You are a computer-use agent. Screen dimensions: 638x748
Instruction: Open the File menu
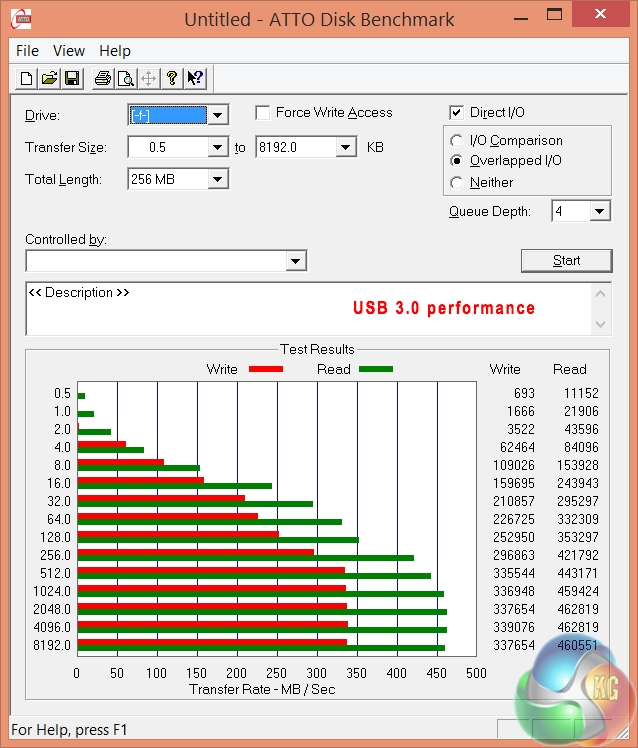[27, 51]
